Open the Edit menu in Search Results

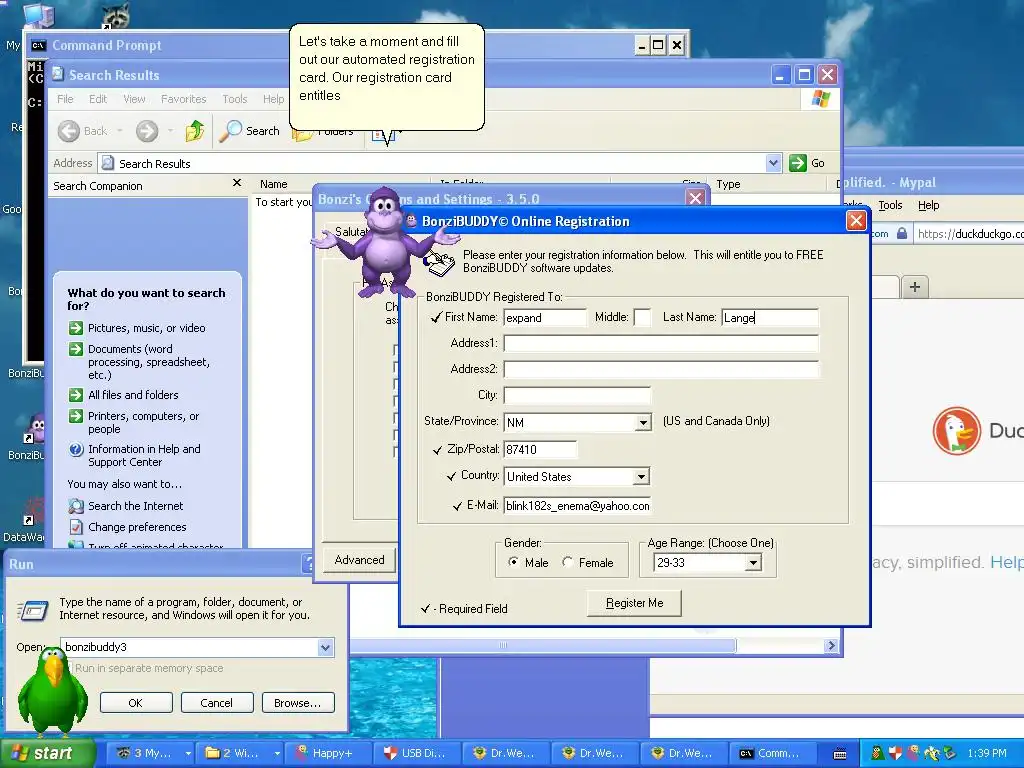tap(98, 99)
